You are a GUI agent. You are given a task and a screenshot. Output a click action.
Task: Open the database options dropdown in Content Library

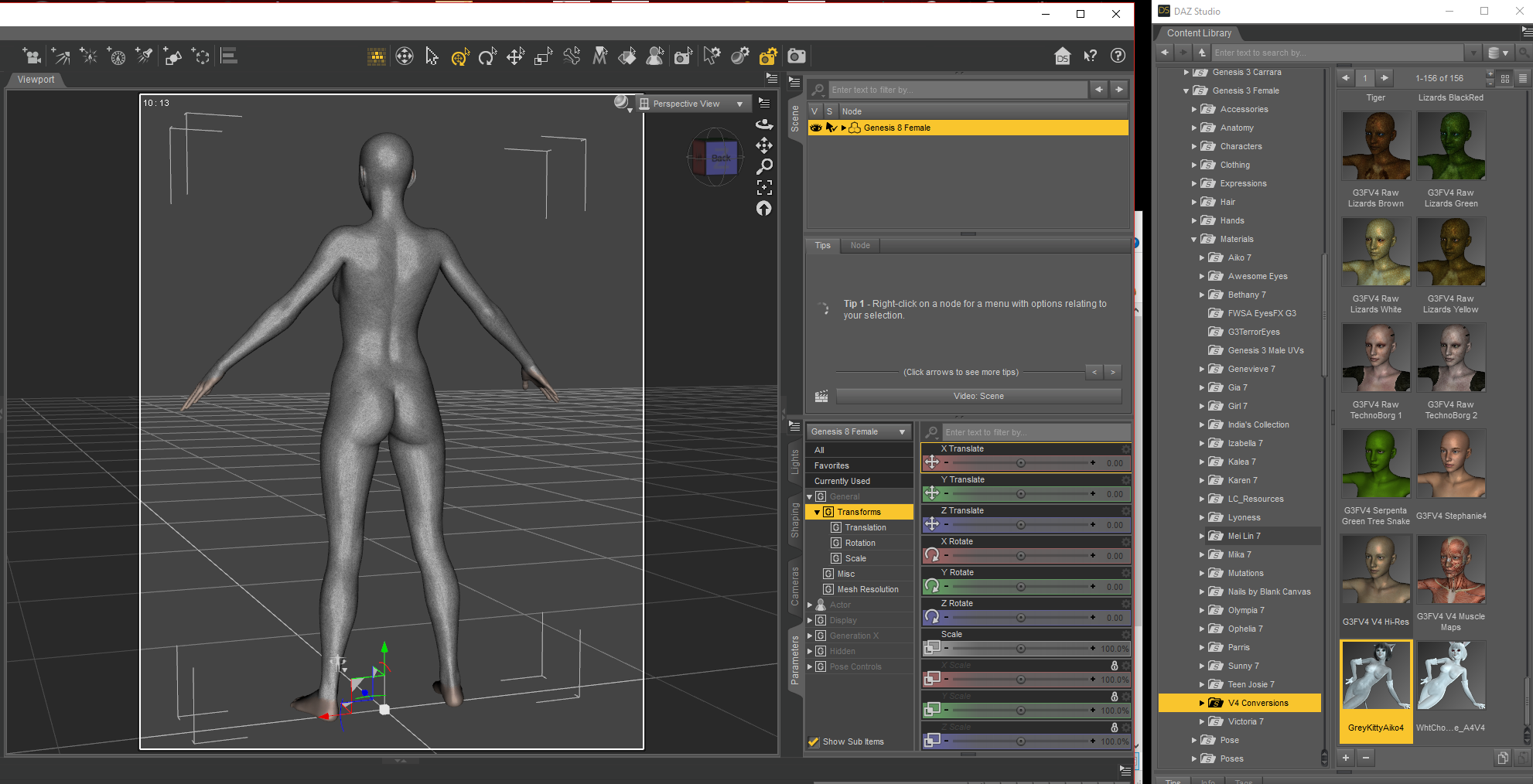(x=1499, y=53)
